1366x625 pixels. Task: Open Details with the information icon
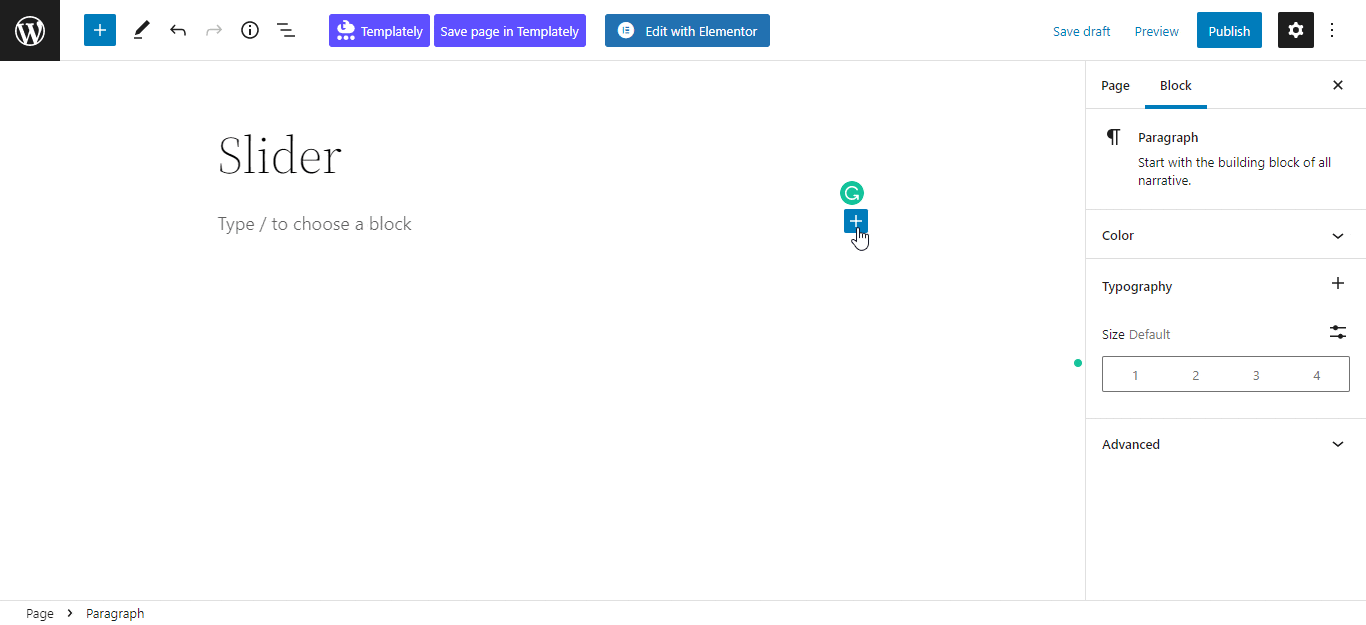point(250,30)
